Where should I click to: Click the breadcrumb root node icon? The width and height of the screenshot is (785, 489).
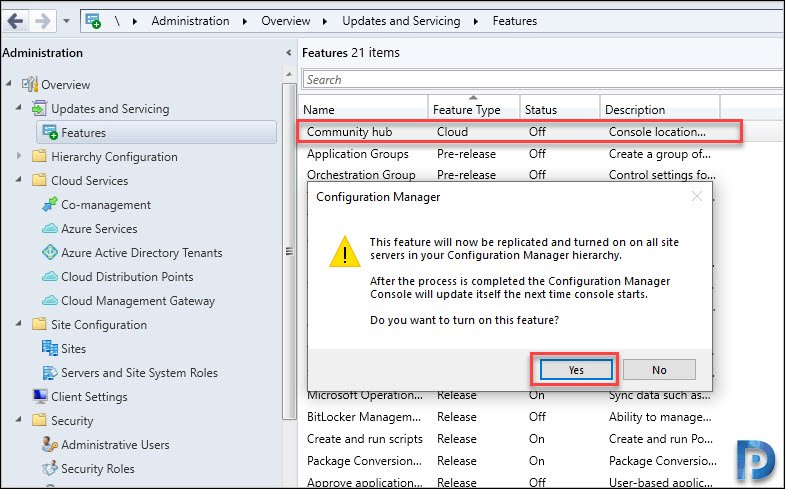coord(93,21)
